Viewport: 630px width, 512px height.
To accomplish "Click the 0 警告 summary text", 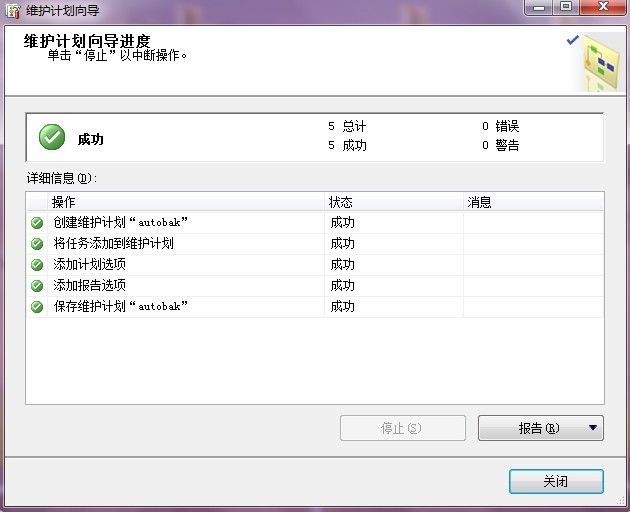I will pos(501,145).
